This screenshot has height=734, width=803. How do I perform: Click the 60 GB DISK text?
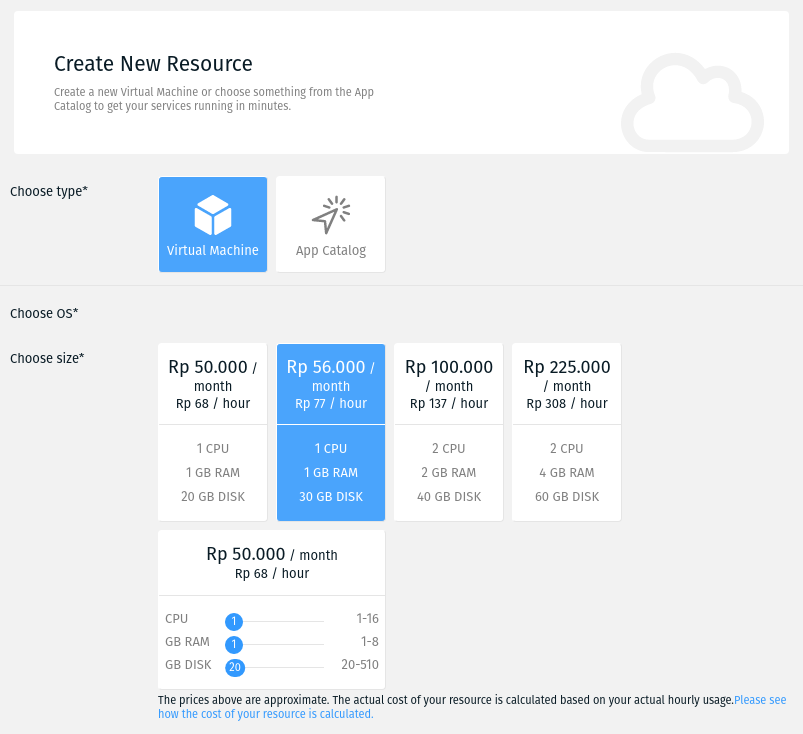pos(567,496)
